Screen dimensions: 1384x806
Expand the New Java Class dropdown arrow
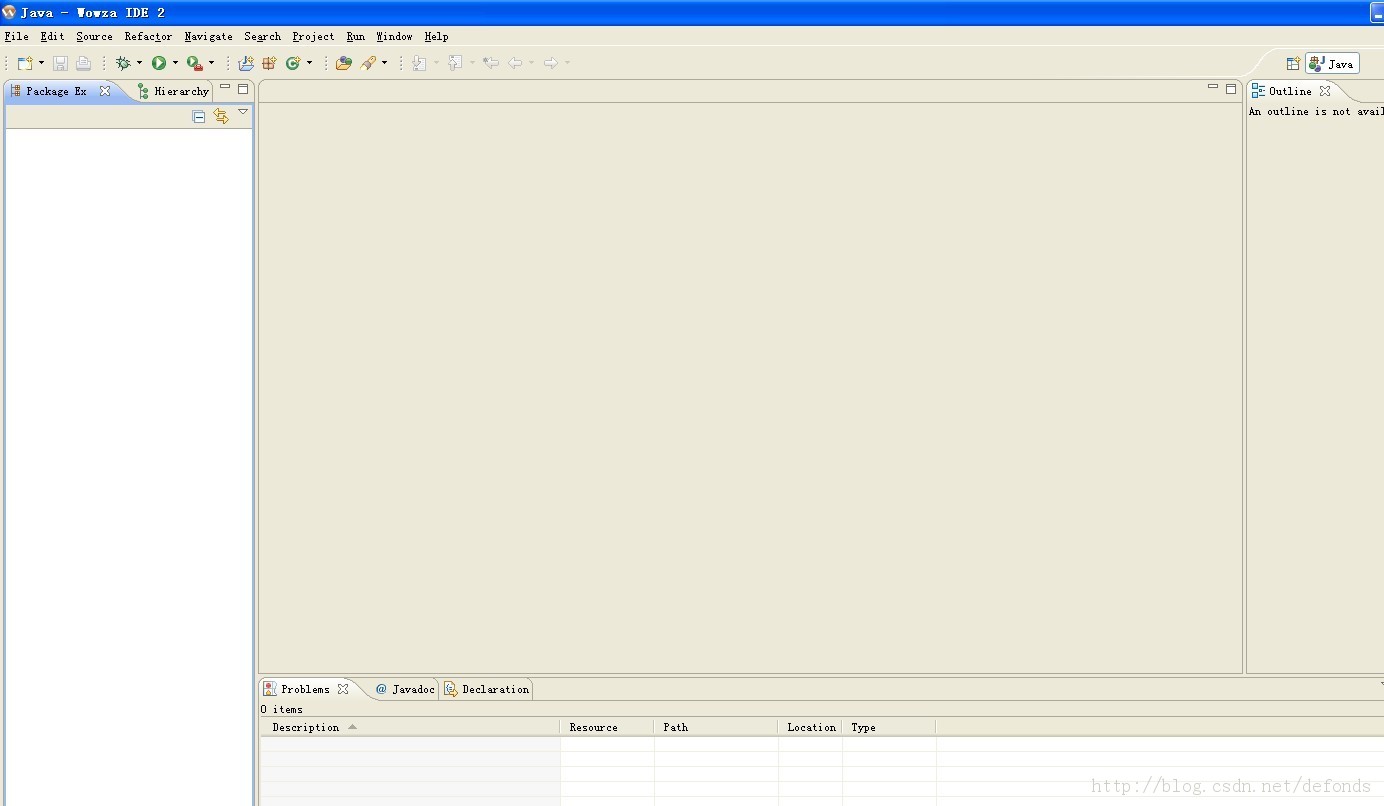(309, 63)
